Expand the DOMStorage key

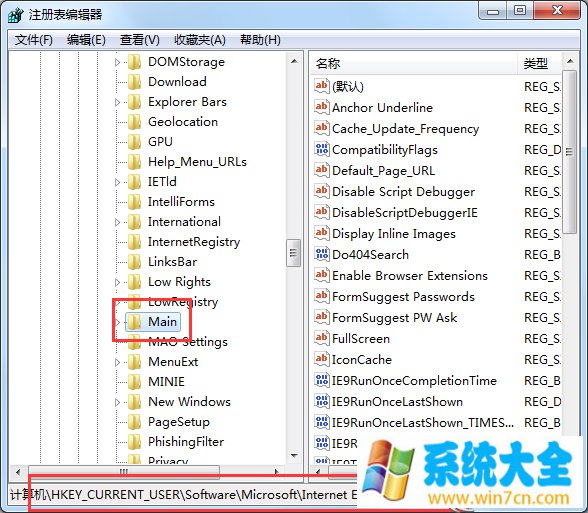117,62
